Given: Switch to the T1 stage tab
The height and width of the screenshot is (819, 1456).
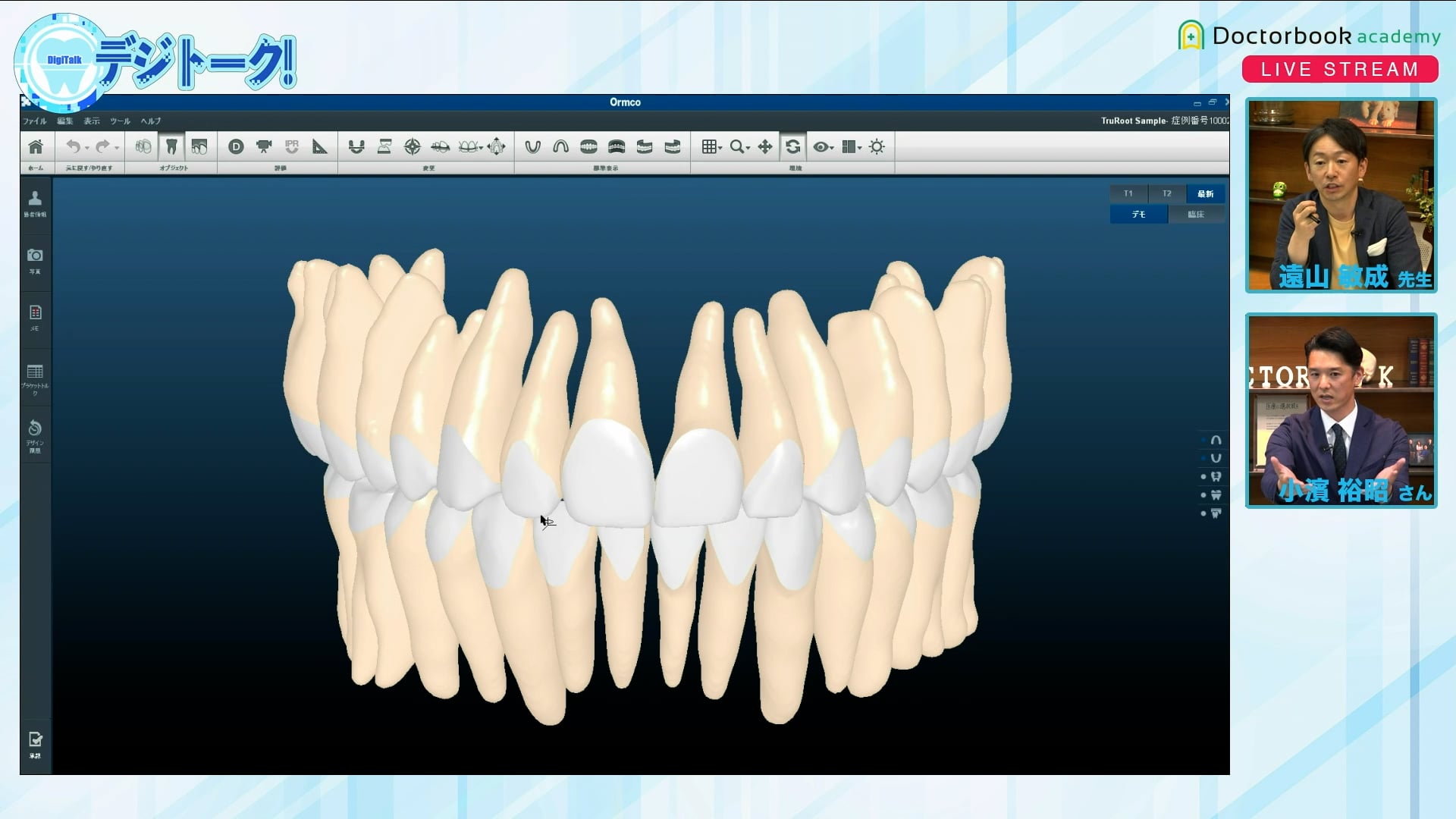Looking at the screenshot, I should [x=1128, y=194].
